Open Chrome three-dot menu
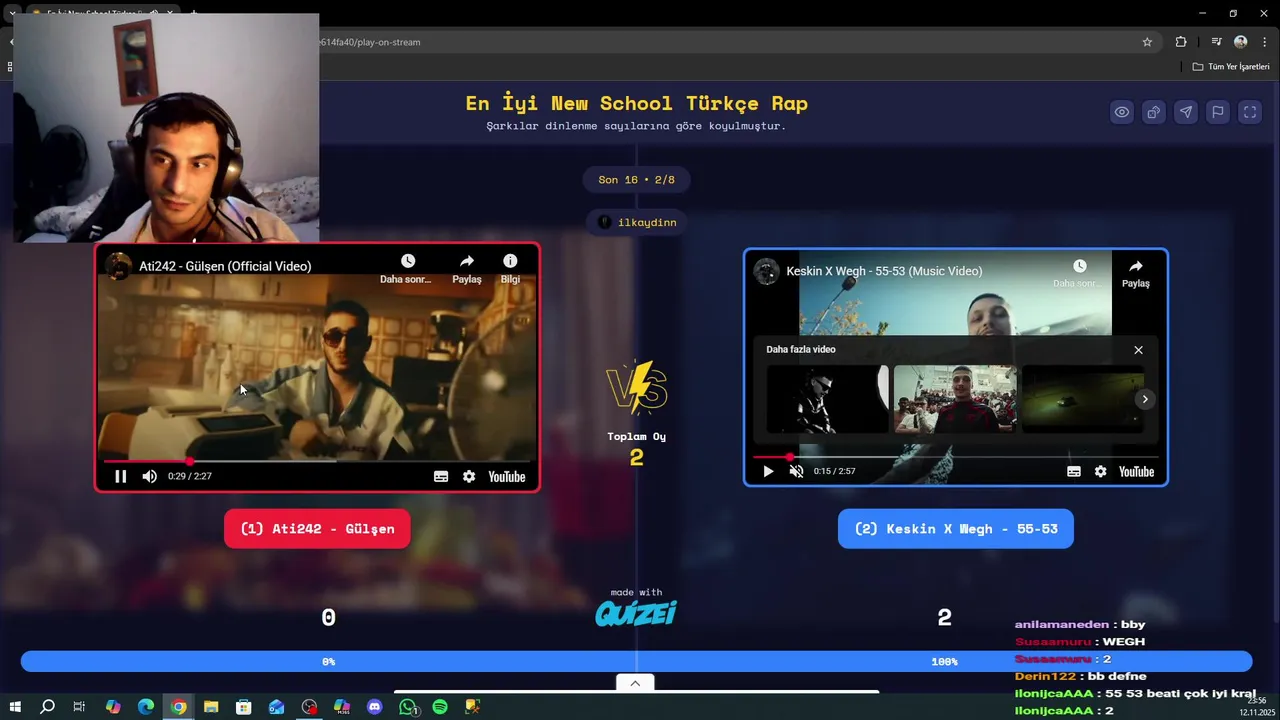The width and height of the screenshot is (1280, 720). click(1264, 42)
